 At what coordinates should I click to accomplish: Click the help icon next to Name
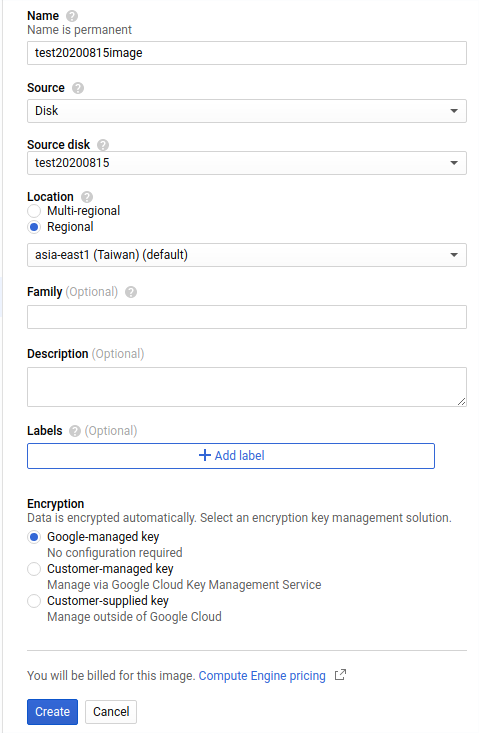71,16
